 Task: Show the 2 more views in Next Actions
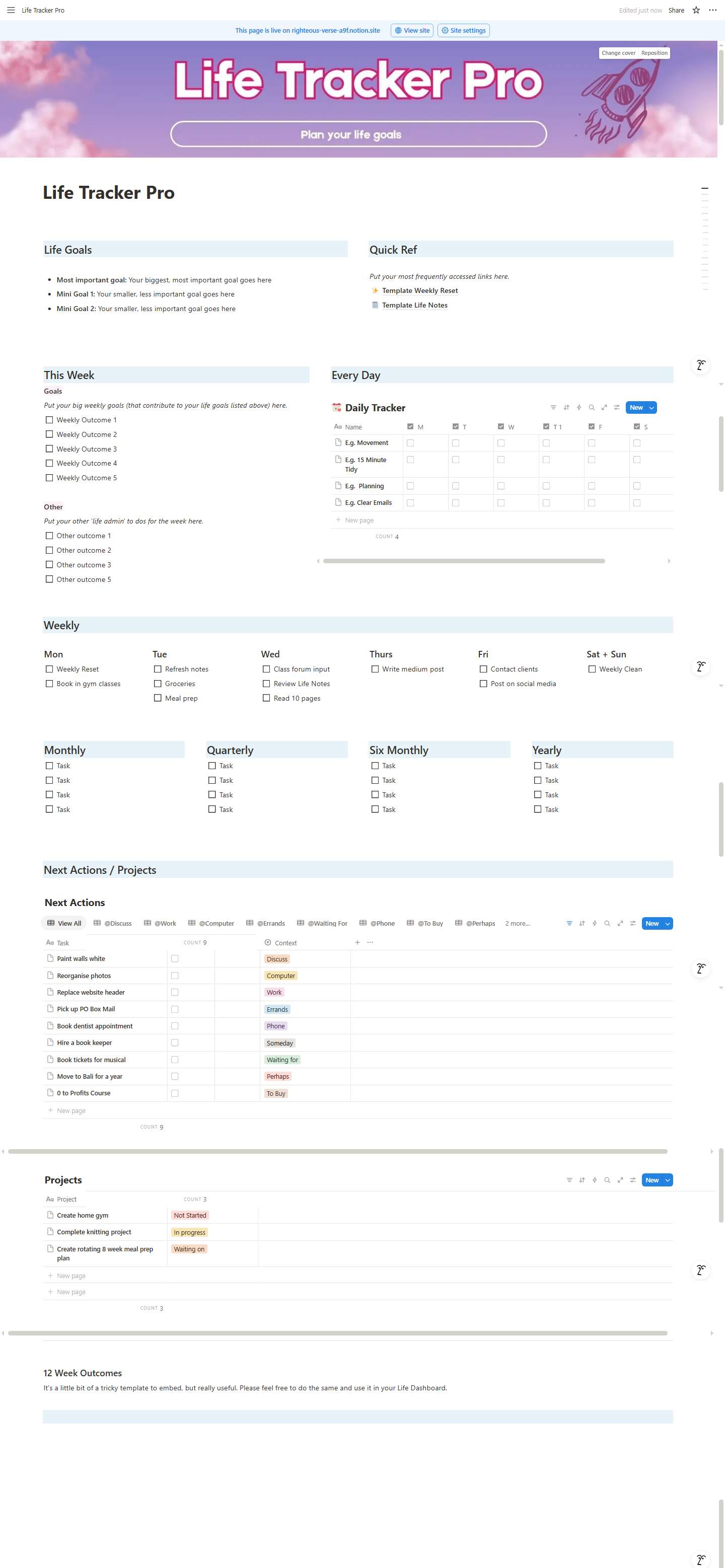tap(517, 923)
